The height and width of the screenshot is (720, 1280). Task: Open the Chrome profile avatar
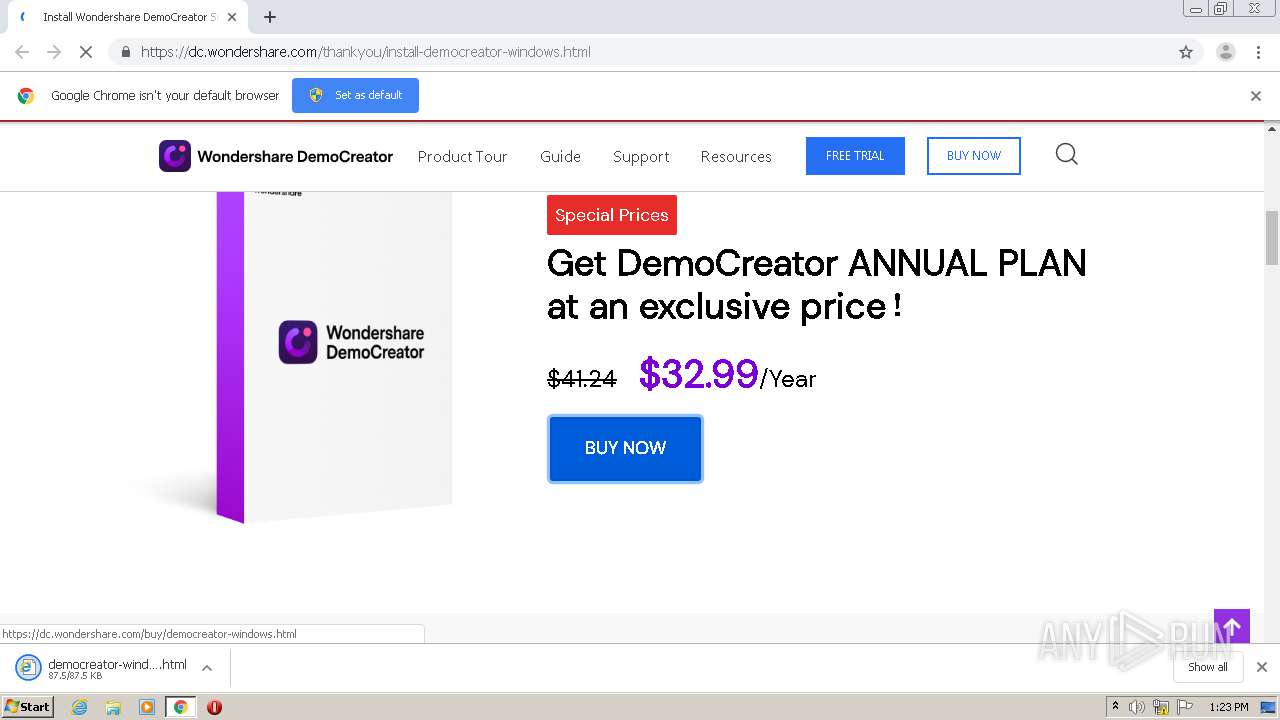pyautogui.click(x=1226, y=52)
